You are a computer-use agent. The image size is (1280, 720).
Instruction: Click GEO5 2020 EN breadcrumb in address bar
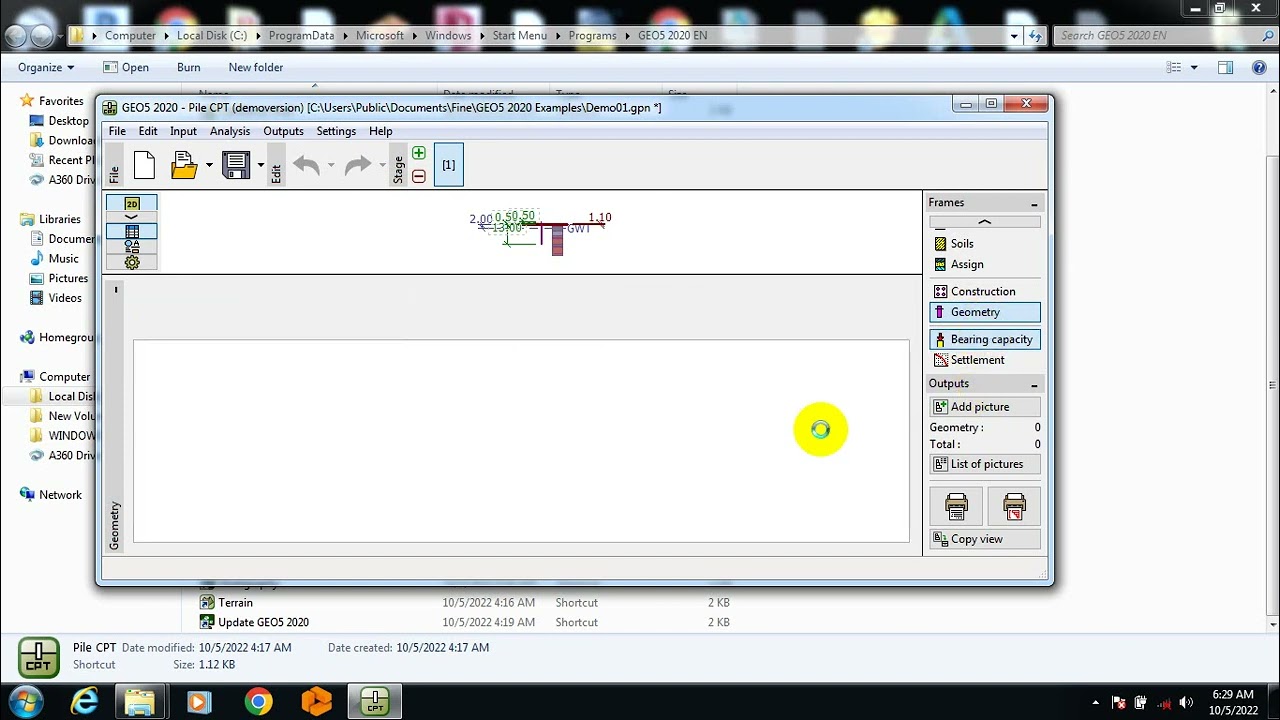coord(672,35)
